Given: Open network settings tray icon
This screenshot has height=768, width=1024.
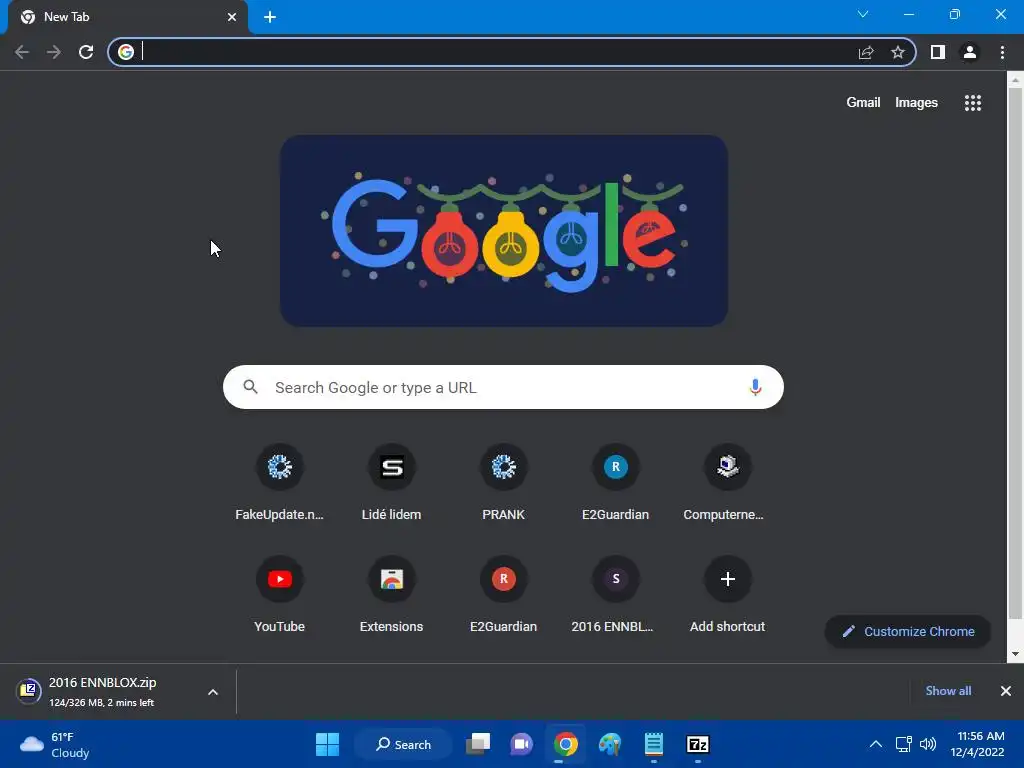Looking at the screenshot, I should click(x=904, y=744).
